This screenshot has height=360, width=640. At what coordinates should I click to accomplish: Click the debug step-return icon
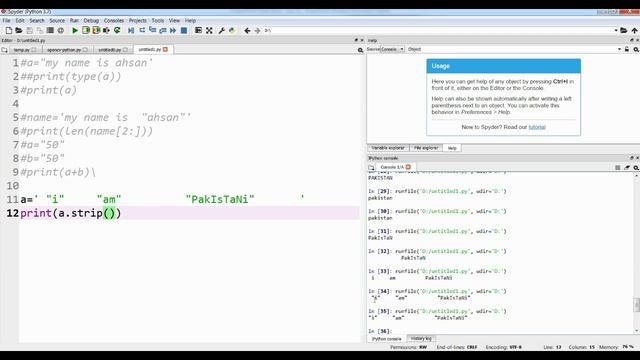(x=163, y=30)
